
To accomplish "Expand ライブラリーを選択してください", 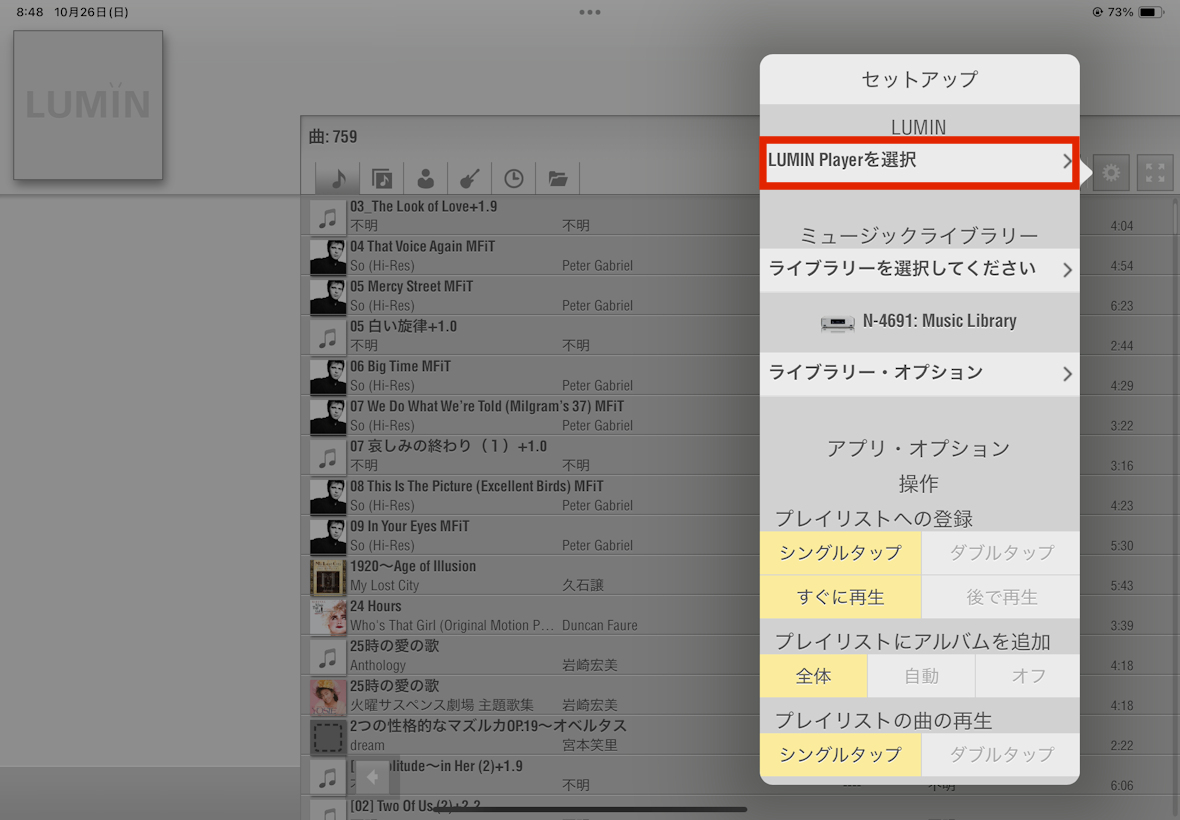I will [919, 269].
